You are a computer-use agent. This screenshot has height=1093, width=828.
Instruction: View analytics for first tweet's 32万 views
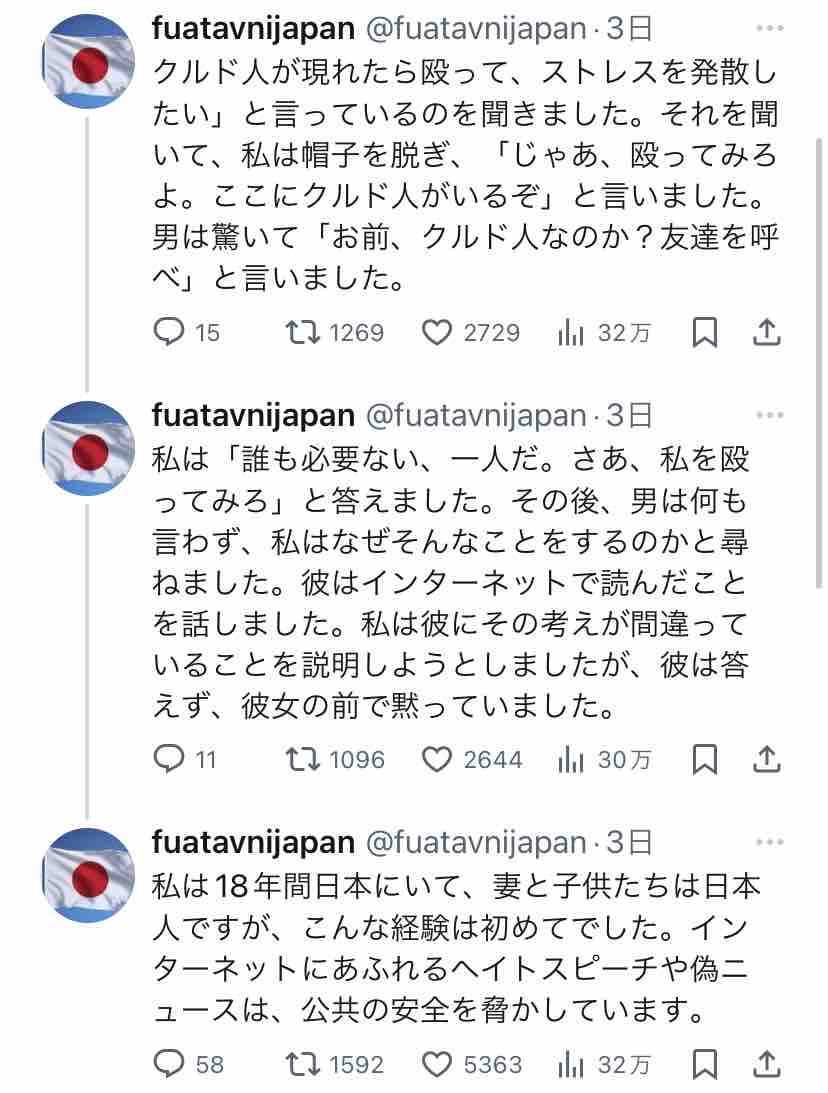coord(571,332)
